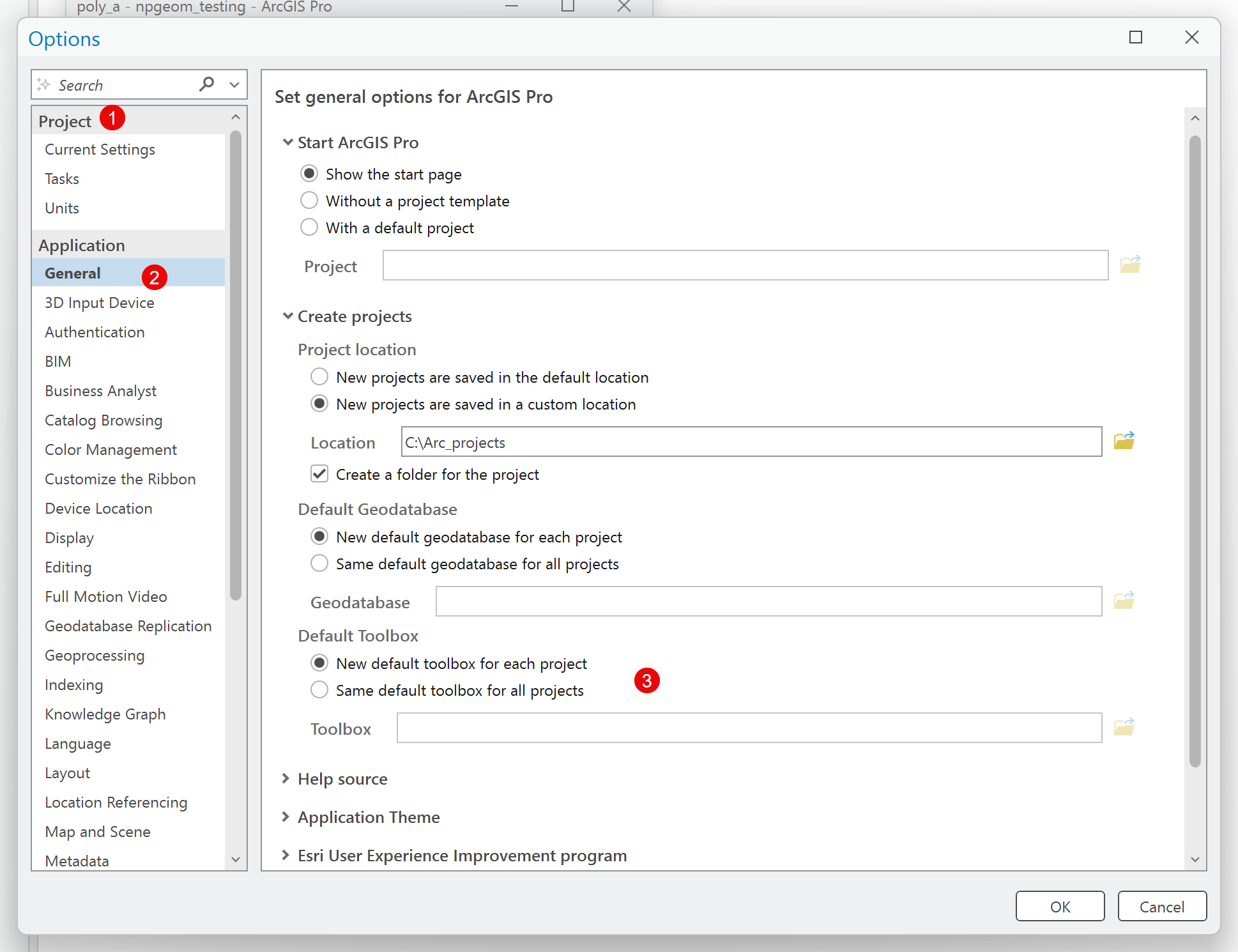
Task: Select the Color Management settings page
Action: point(111,449)
